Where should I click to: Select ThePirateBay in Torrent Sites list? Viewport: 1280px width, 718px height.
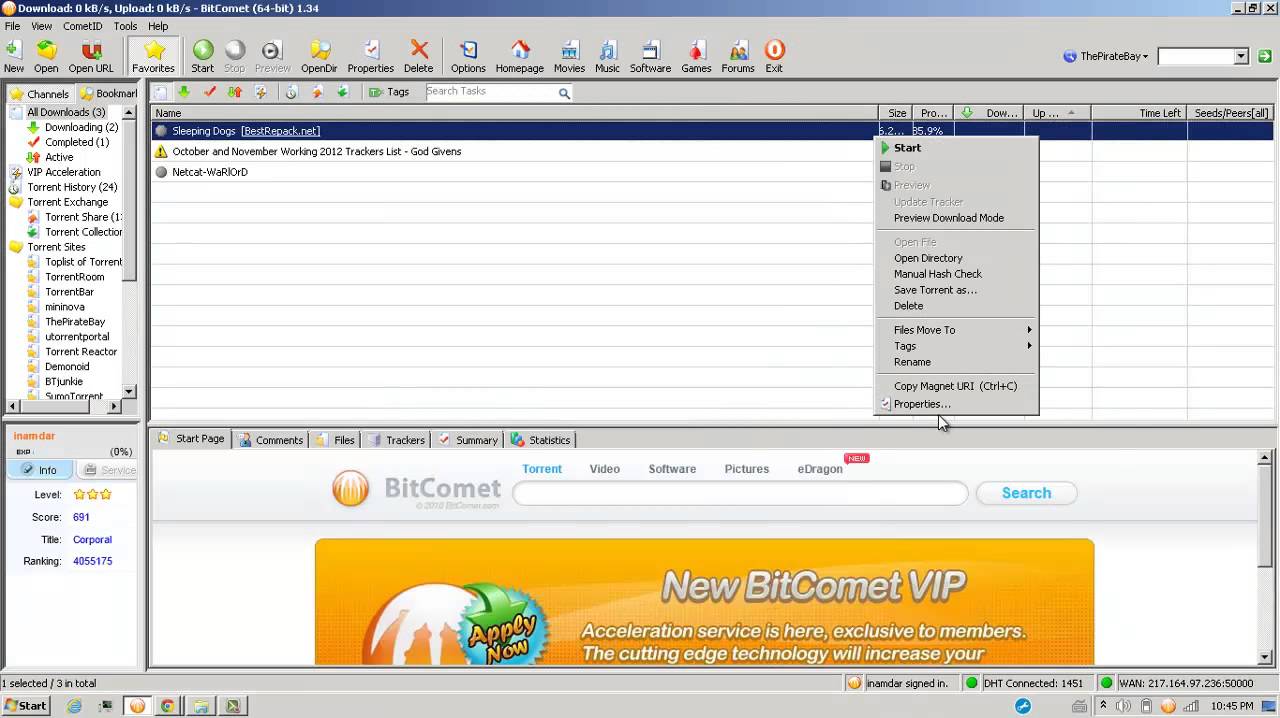[75, 322]
